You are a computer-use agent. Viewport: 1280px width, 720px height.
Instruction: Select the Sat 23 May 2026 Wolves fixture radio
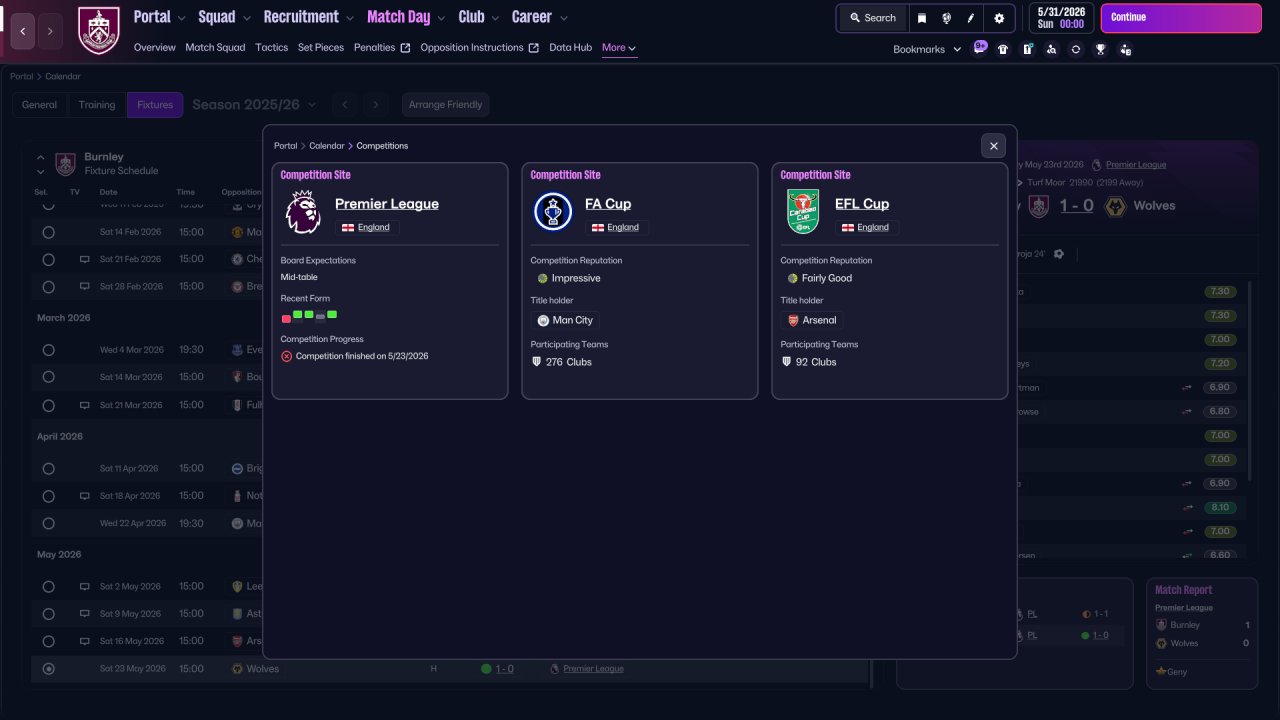[x=48, y=669]
